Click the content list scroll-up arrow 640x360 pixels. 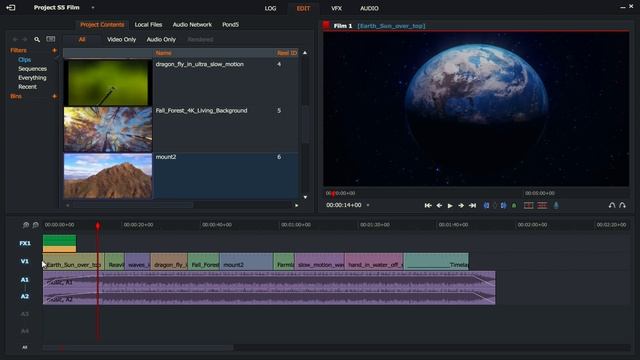(x=305, y=53)
